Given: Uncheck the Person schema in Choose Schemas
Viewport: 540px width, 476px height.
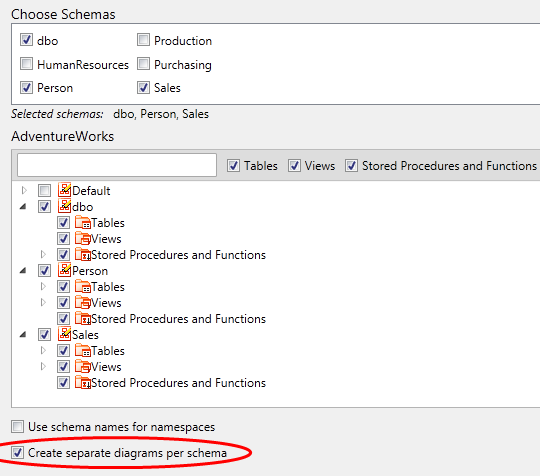Looking at the screenshot, I should 26,87.
